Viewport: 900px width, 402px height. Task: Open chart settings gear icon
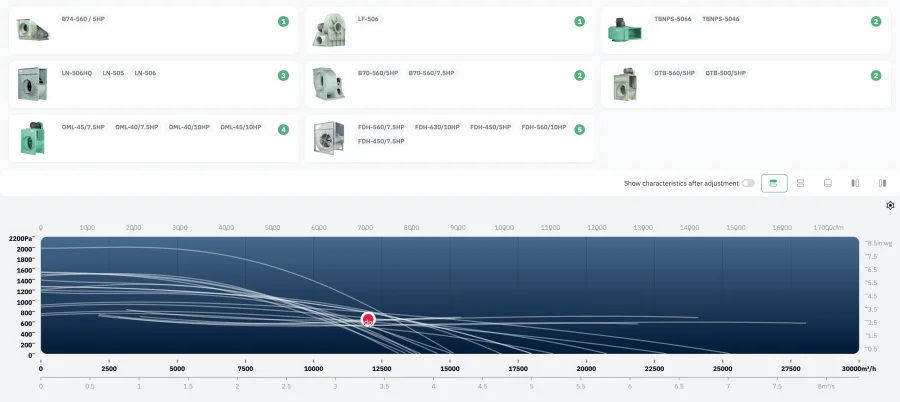(890, 205)
